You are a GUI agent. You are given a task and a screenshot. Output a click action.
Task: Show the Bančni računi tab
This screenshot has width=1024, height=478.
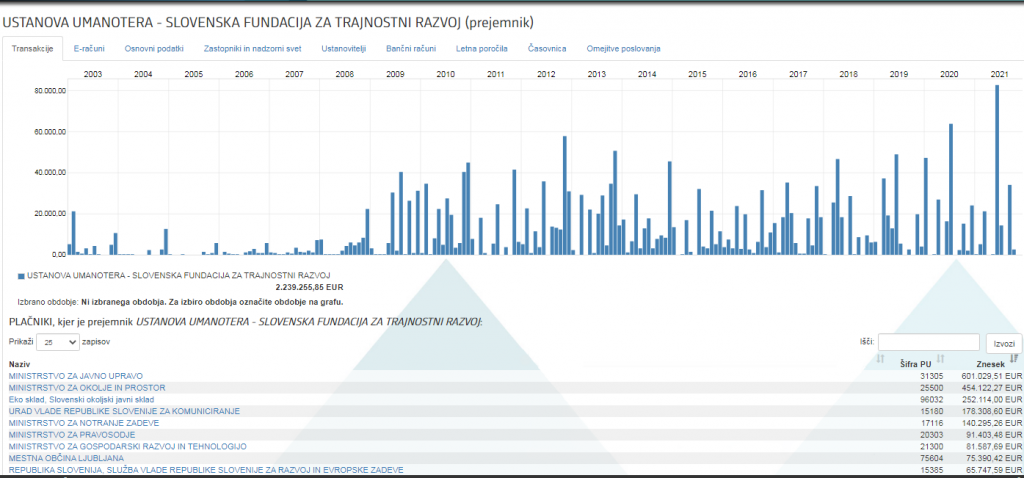[411, 48]
